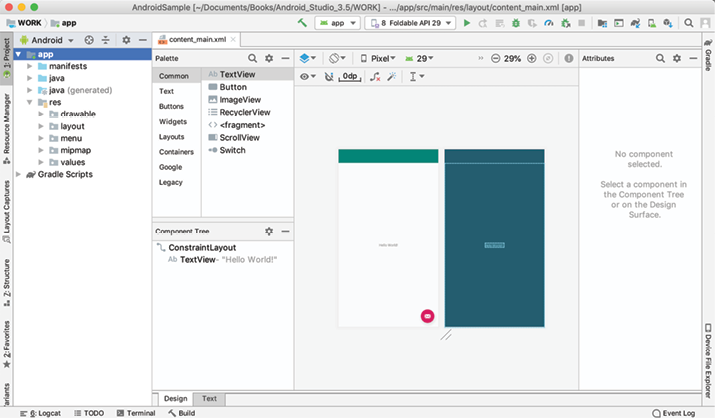Click Attach Debugger to Android Process icon
Screen dimensions: 715x418
tap(565, 23)
